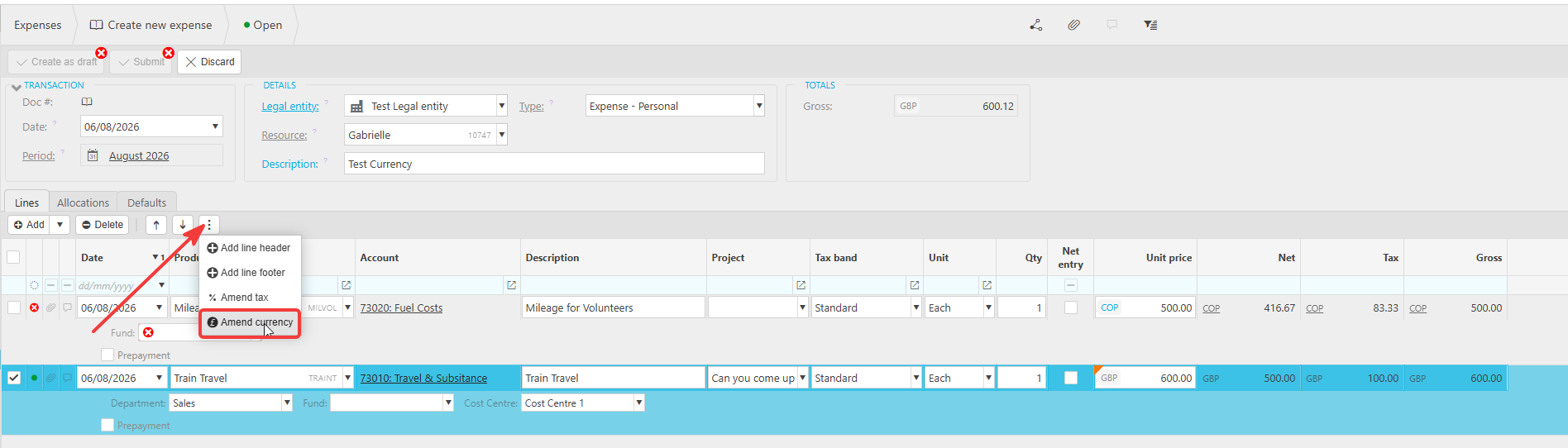Open the filter list icon in header
1568x448 pixels.
pyautogui.click(x=1150, y=25)
